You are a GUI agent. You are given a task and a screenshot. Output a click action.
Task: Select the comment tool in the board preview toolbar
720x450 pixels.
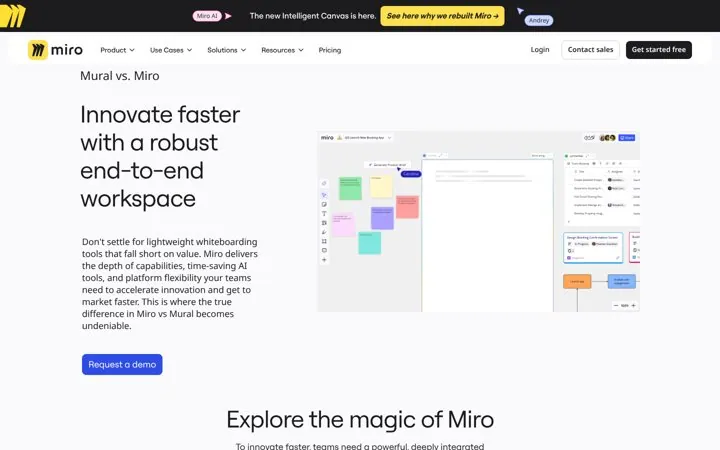pos(324,250)
